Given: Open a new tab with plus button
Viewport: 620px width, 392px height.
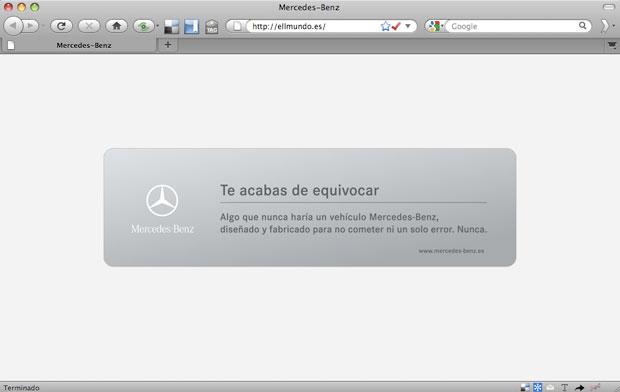Looking at the screenshot, I should 168,45.
